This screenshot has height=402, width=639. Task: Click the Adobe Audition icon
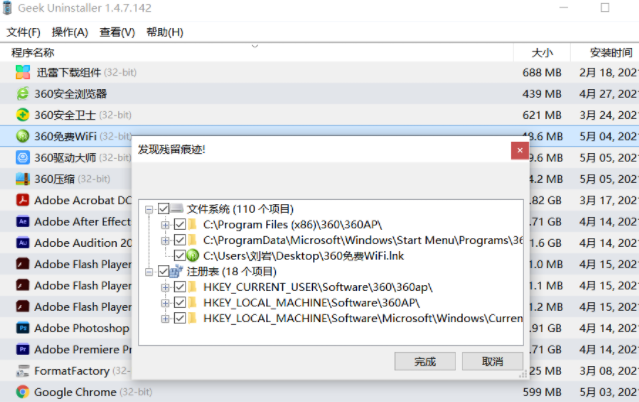click(x=23, y=243)
